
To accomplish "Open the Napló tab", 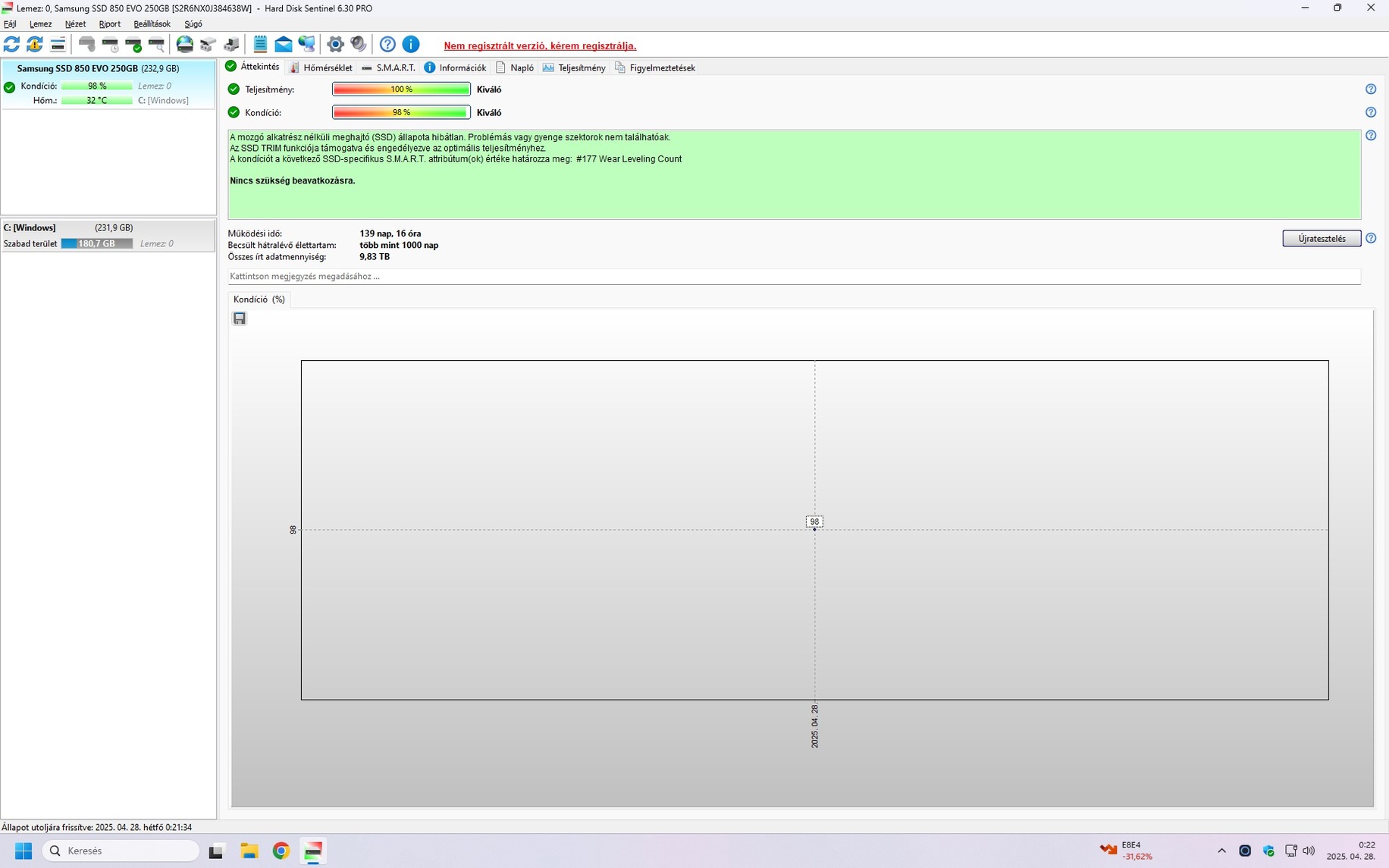I will tap(514, 67).
